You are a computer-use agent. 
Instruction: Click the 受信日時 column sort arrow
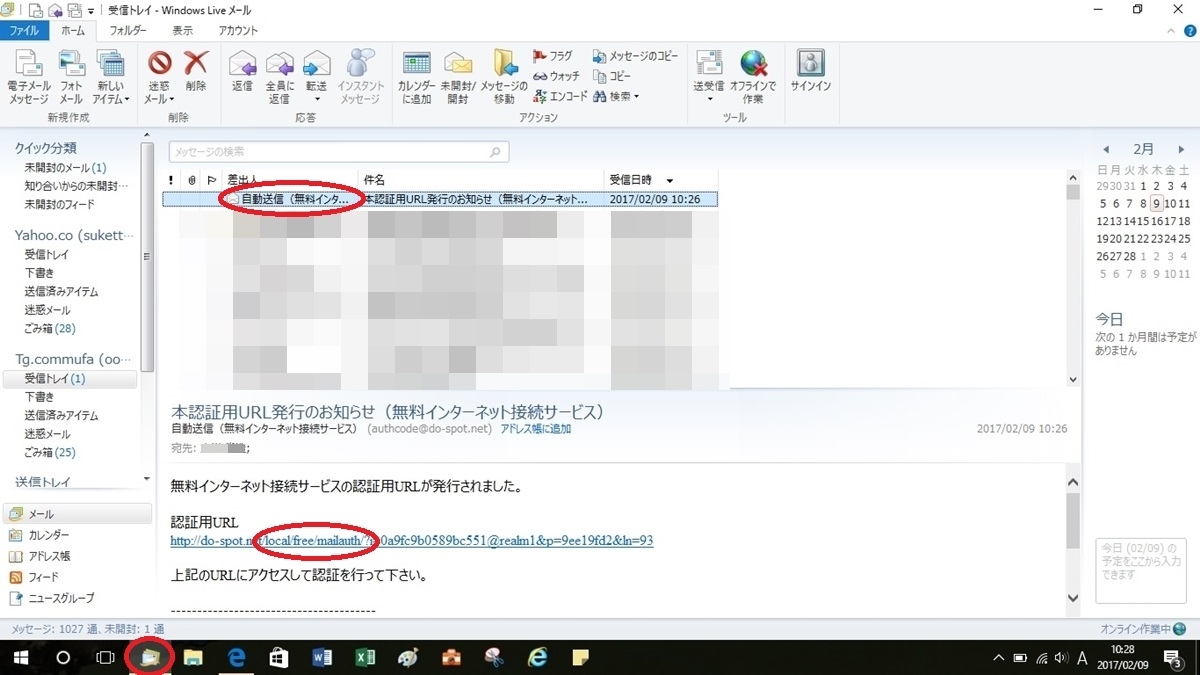[x=670, y=181]
